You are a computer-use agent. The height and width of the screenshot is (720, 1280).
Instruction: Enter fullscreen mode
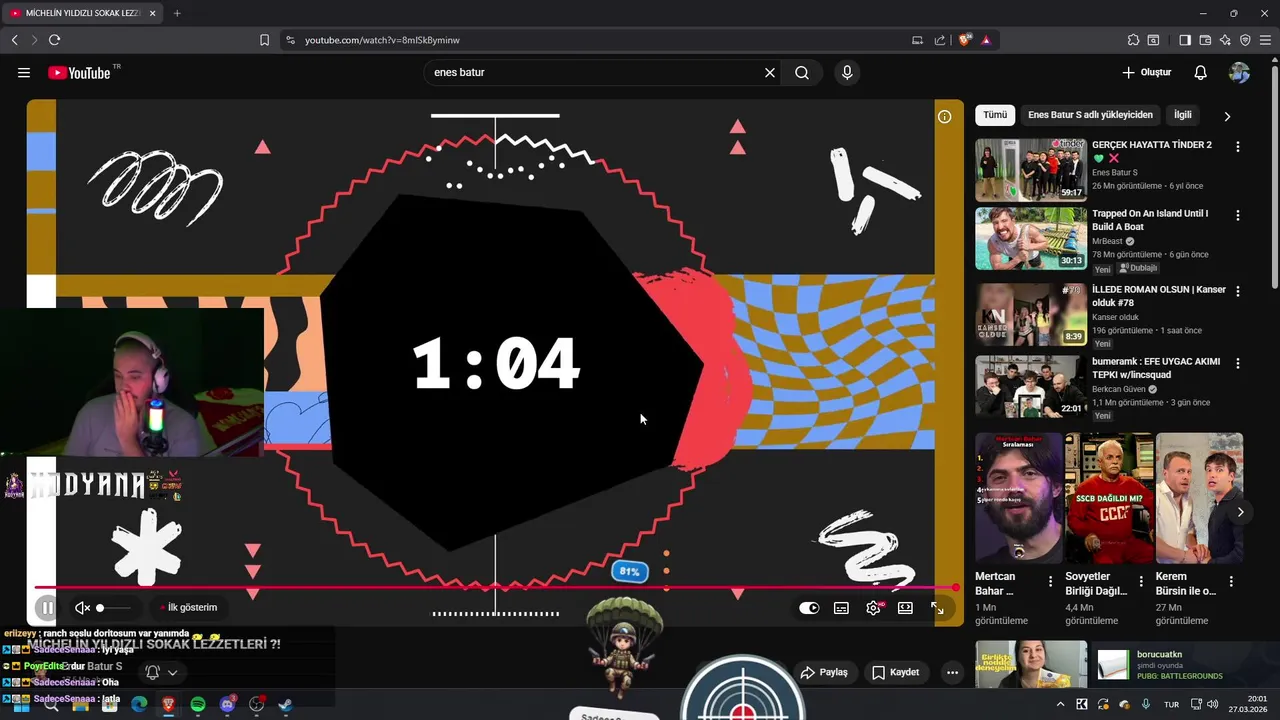click(x=937, y=607)
